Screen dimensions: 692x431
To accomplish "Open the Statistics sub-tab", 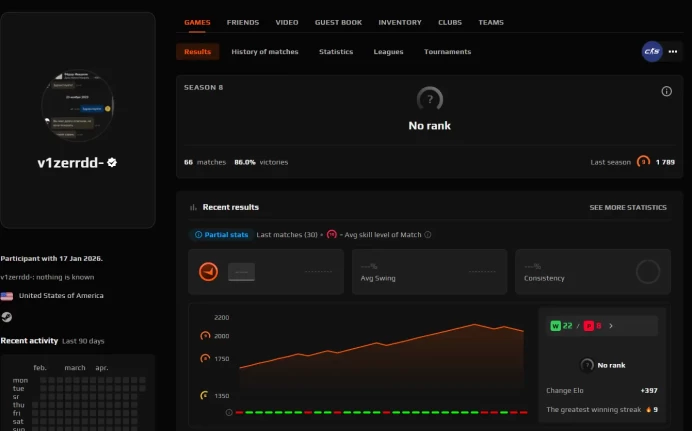I will (336, 52).
